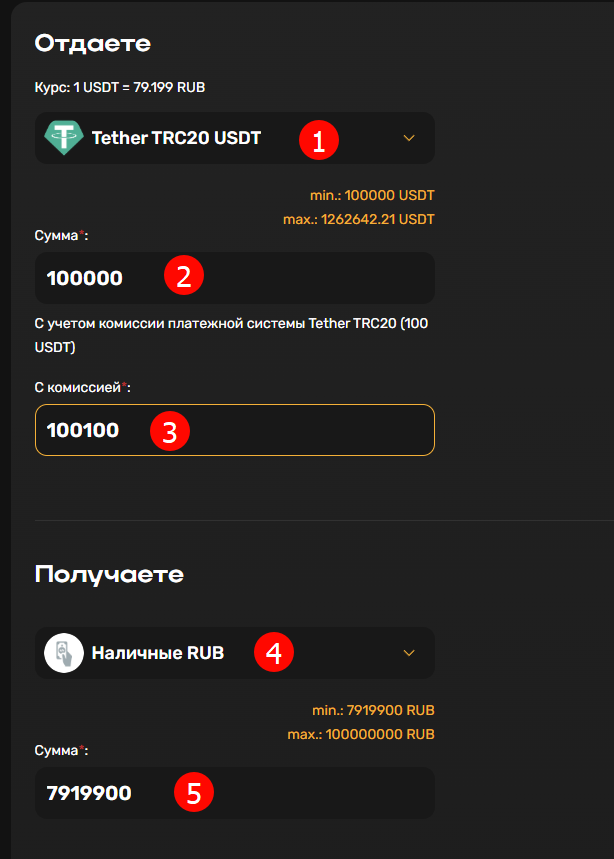Click red marker number 1
Image resolution: width=614 pixels, height=859 pixels.
coord(319,140)
